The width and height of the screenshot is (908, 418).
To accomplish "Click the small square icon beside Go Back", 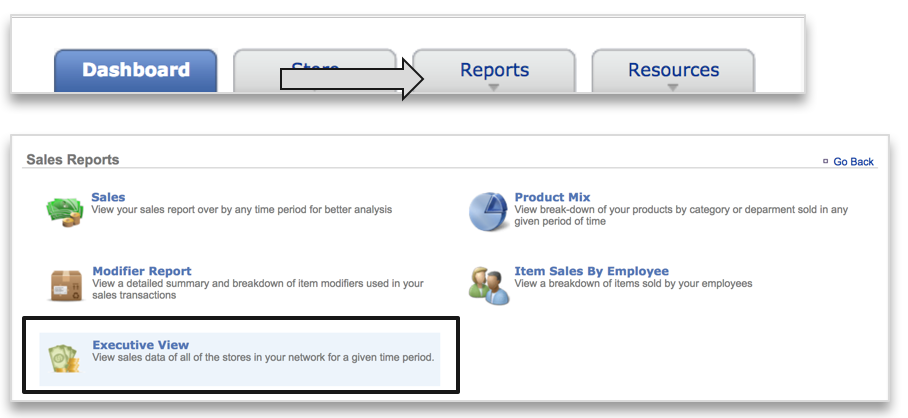I will pyautogui.click(x=825, y=161).
